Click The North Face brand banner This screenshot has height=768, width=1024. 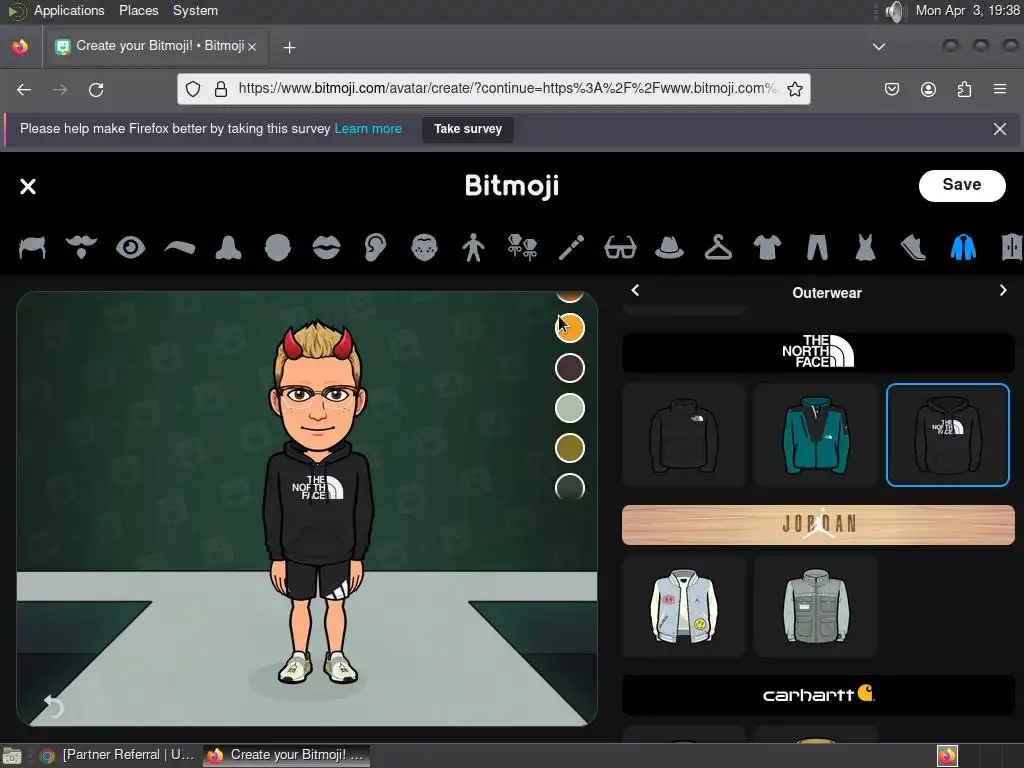pyautogui.click(x=818, y=353)
